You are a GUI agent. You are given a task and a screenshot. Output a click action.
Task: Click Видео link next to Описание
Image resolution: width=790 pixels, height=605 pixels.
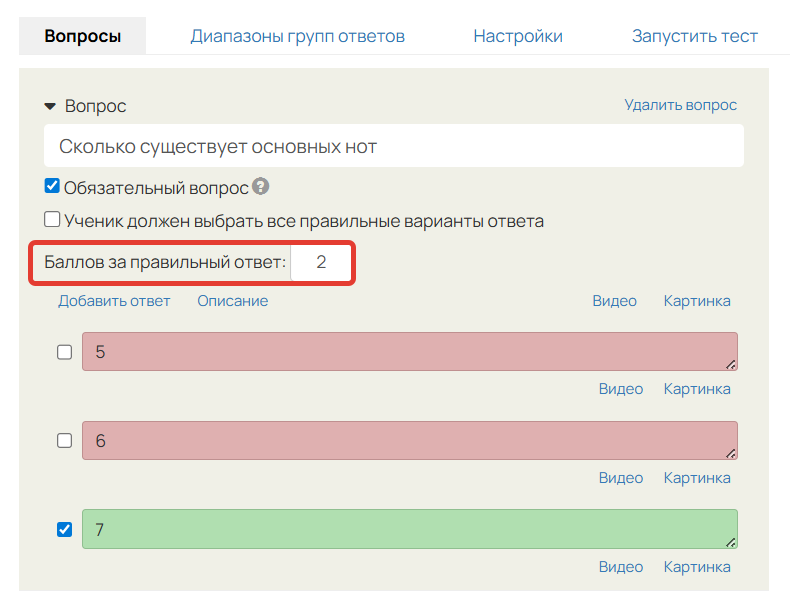(x=614, y=301)
